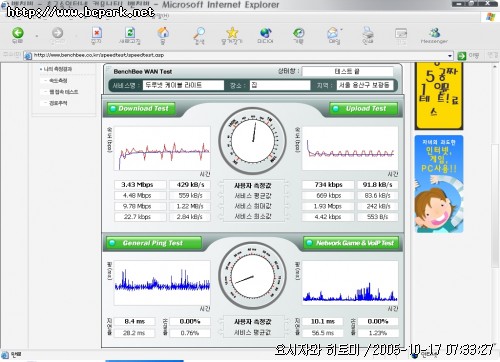Click the page vertical scrollbar
The image size is (500, 362).
point(495,205)
